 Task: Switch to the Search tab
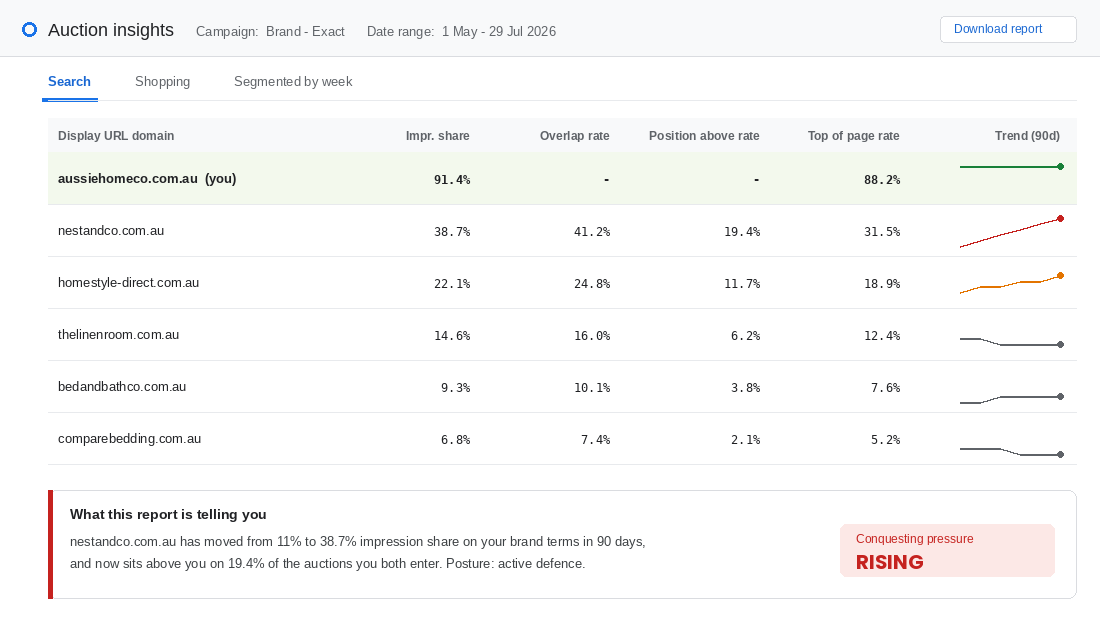[69, 81]
